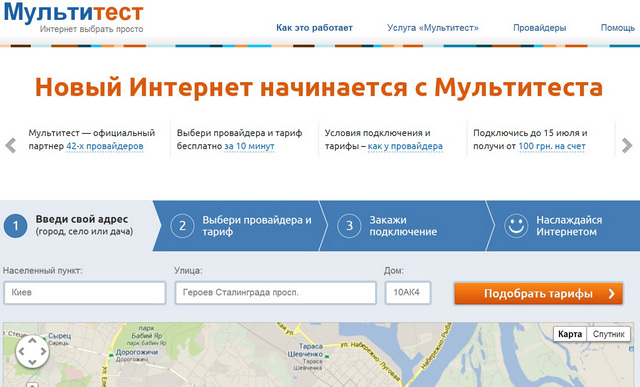The height and width of the screenshot is (387, 640).
Task: Click step number 1 circle
Action: tap(16, 226)
